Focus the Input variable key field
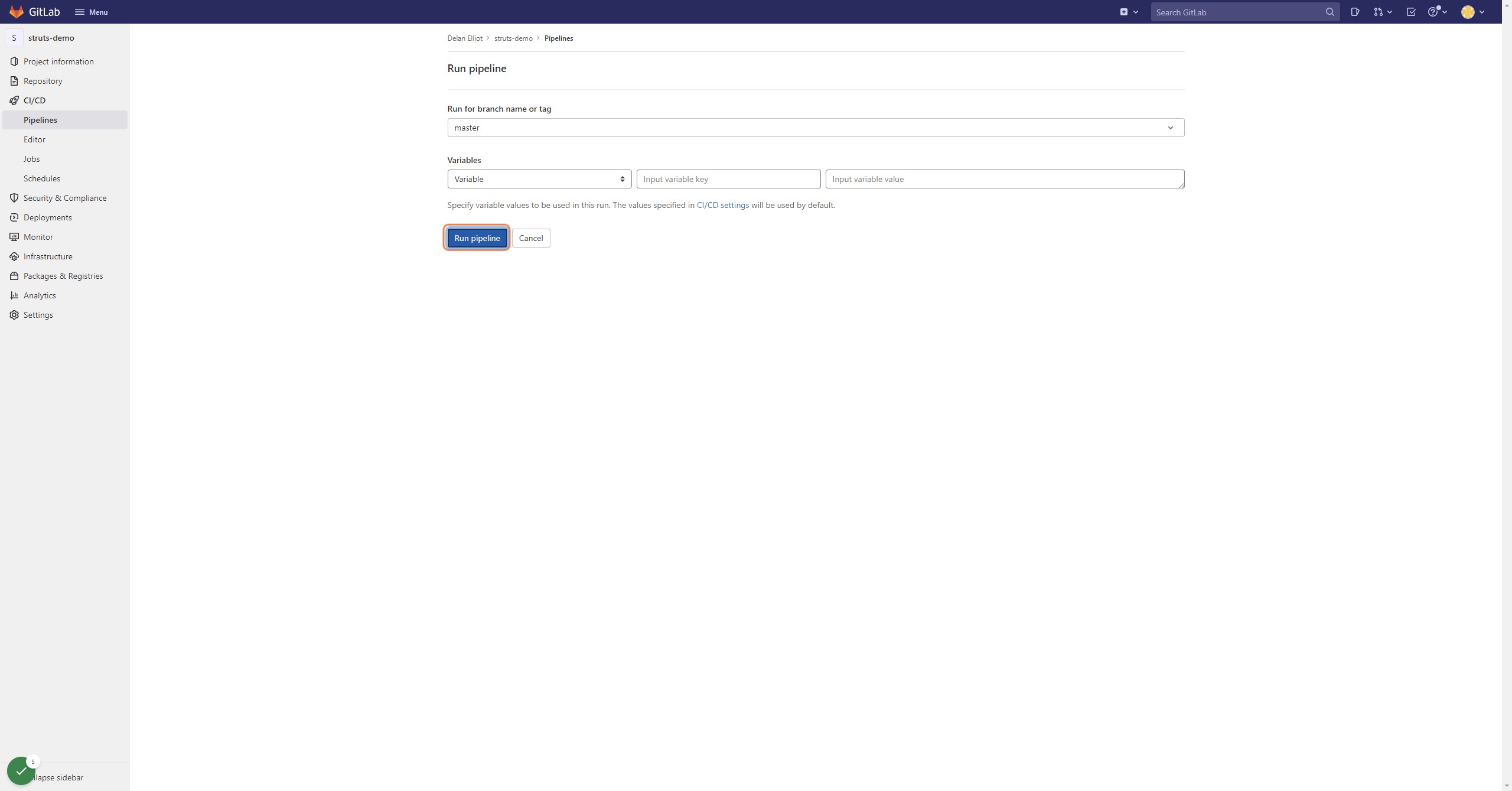The height and width of the screenshot is (791, 1512). tap(728, 179)
